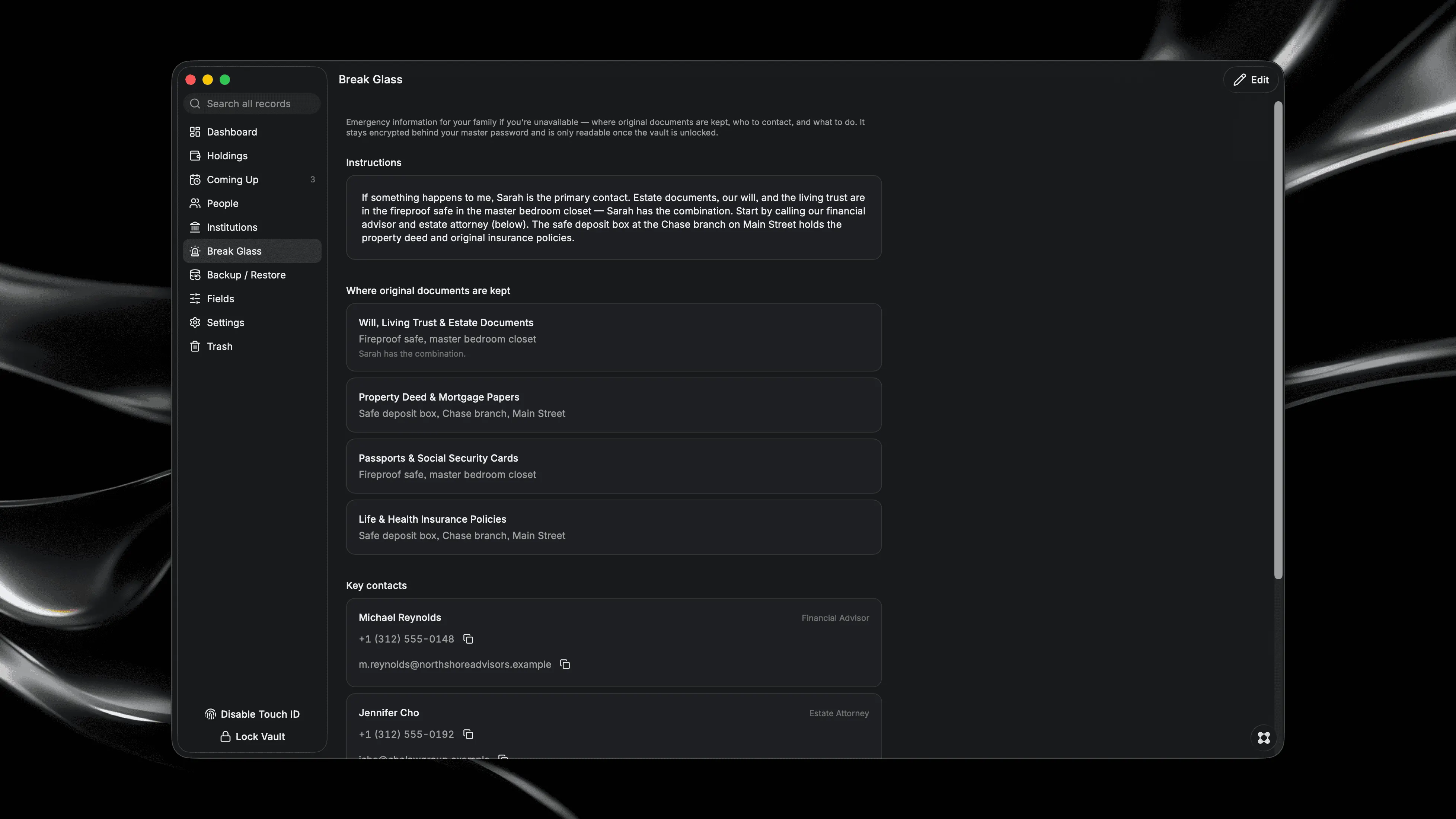Image resolution: width=1456 pixels, height=819 pixels.
Task: Select Will, Living Trust & Estate Documents card
Action: 614,337
